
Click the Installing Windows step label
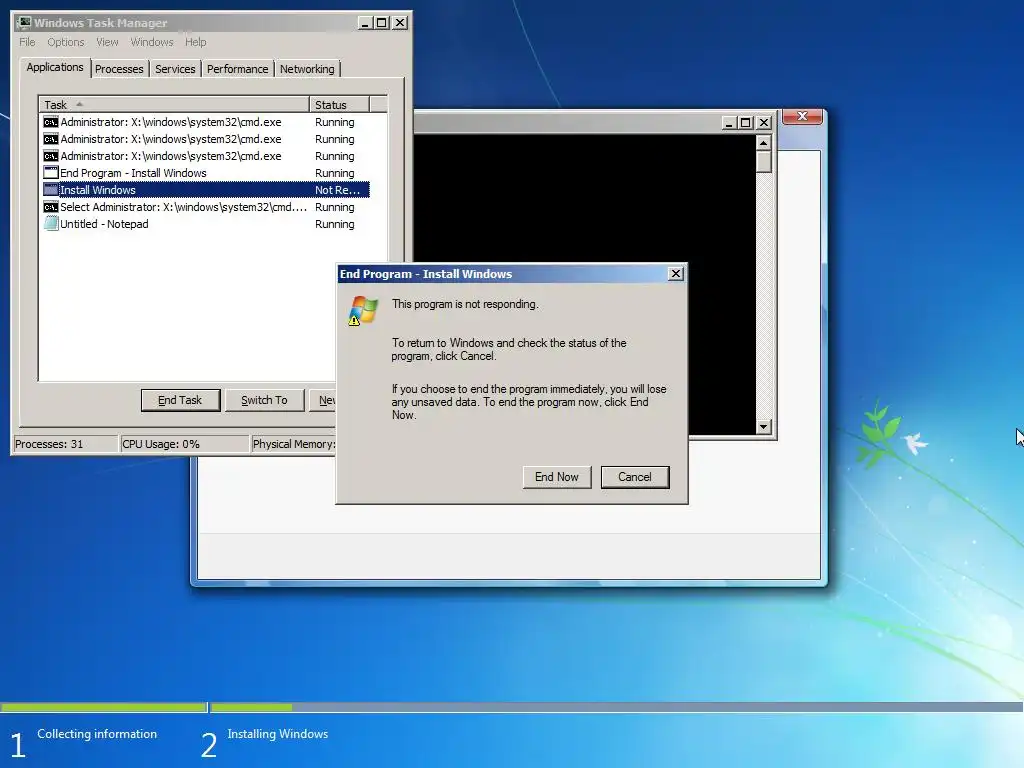278,734
